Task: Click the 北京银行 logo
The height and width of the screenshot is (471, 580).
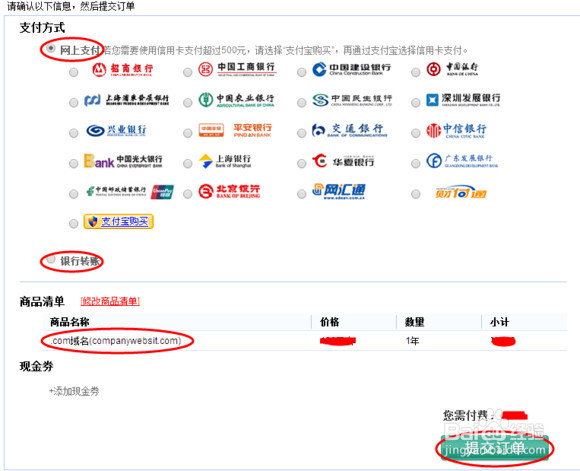Action: click(x=229, y=191)
